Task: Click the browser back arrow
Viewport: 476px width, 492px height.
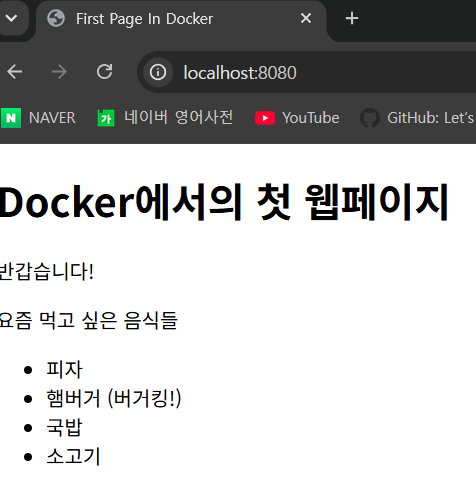Action: [x=14, y=72]
